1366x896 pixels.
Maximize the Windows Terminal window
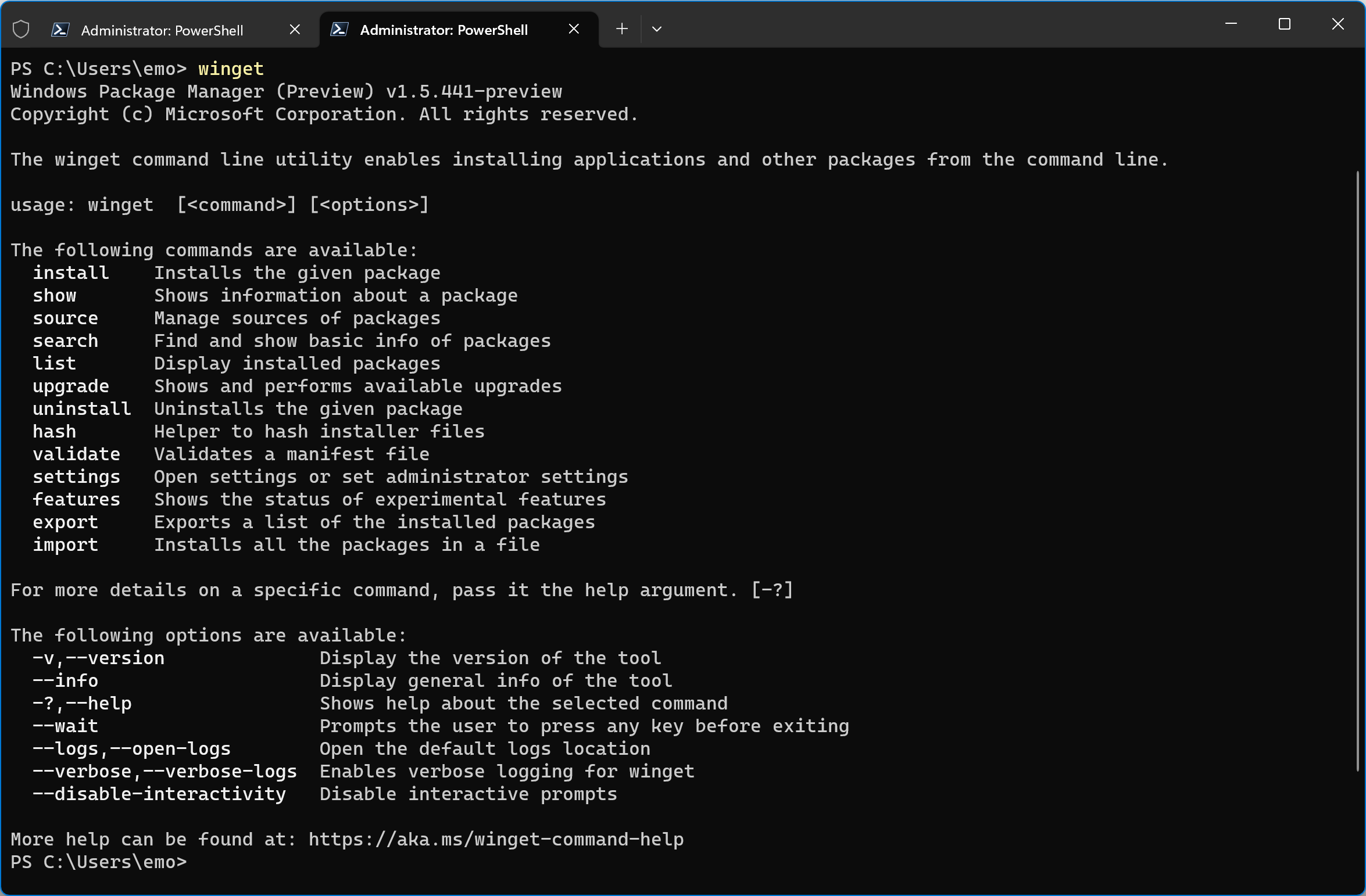pyautogui.click(x=1284, y=24)
